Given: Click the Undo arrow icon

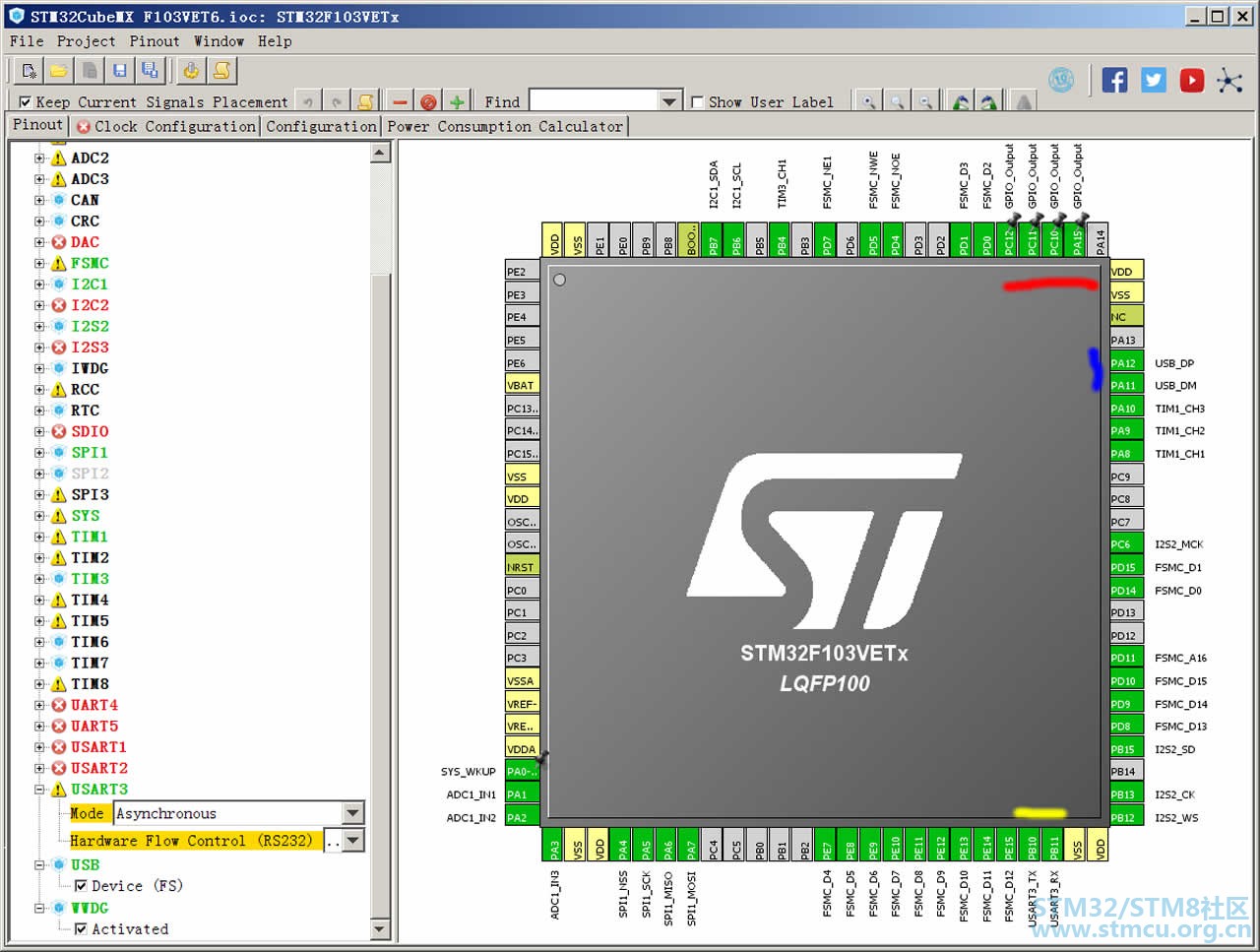Looking at the screenshot, I should (308, 101).
